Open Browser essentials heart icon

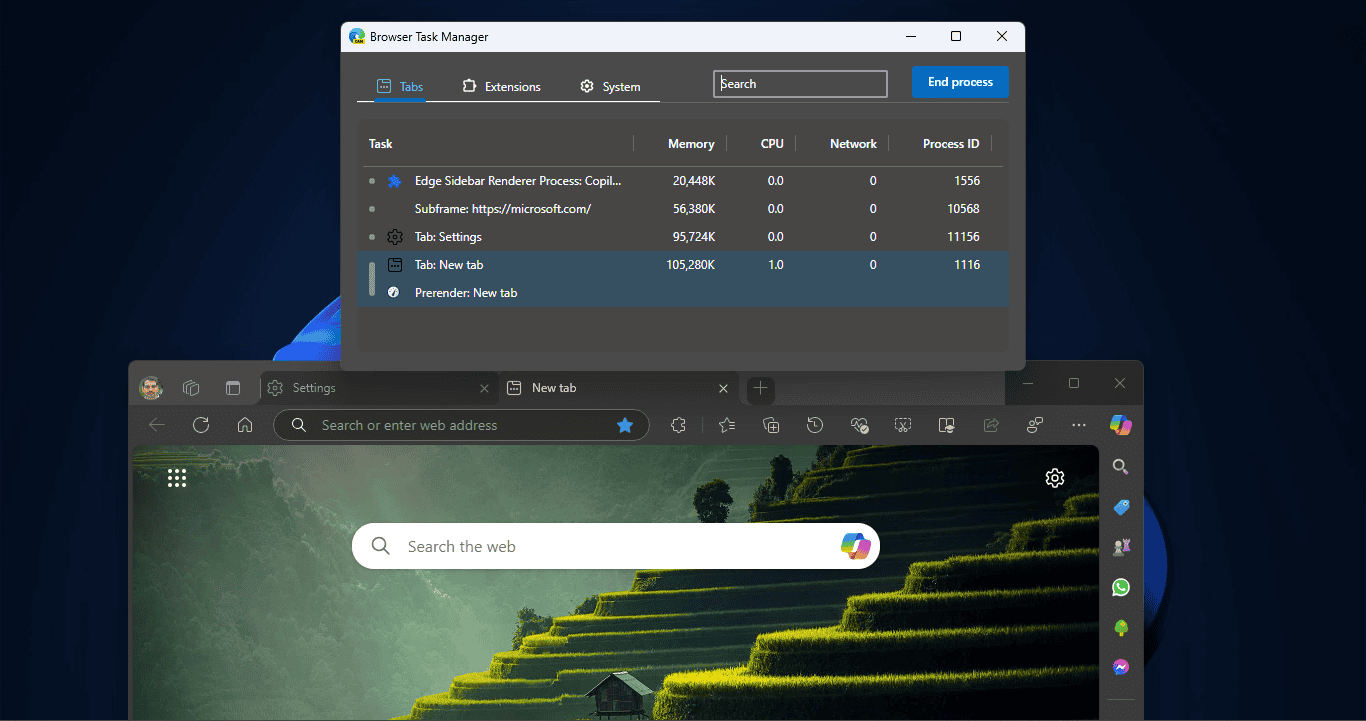(x=859, y=425)
